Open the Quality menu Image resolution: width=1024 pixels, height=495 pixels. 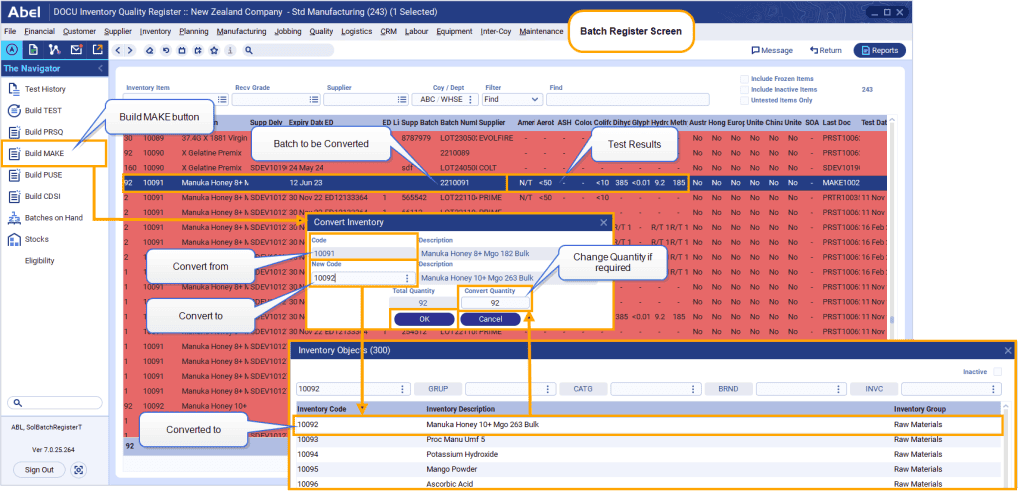[x=321, y=31]
